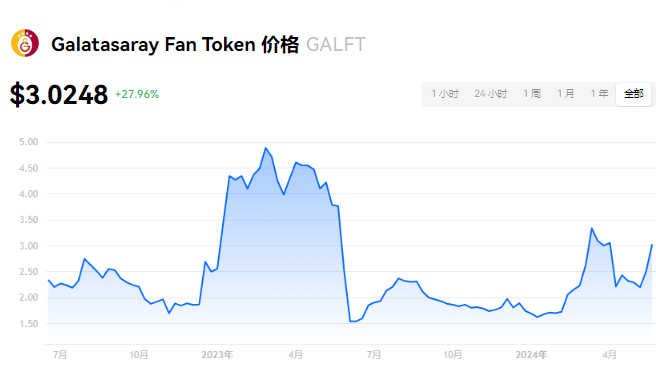Click the chart's highest peak near 5.00

coord(266,148)
